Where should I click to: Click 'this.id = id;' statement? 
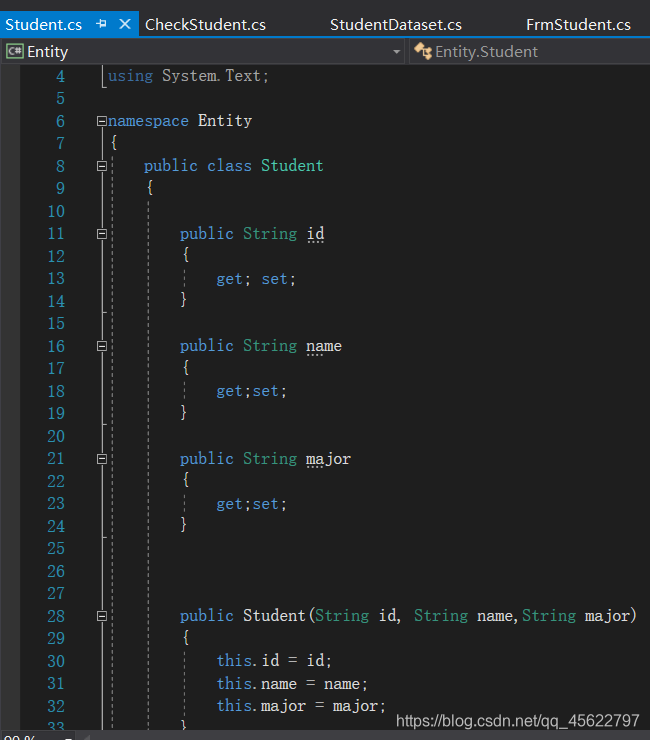click(x=274, y=660)
